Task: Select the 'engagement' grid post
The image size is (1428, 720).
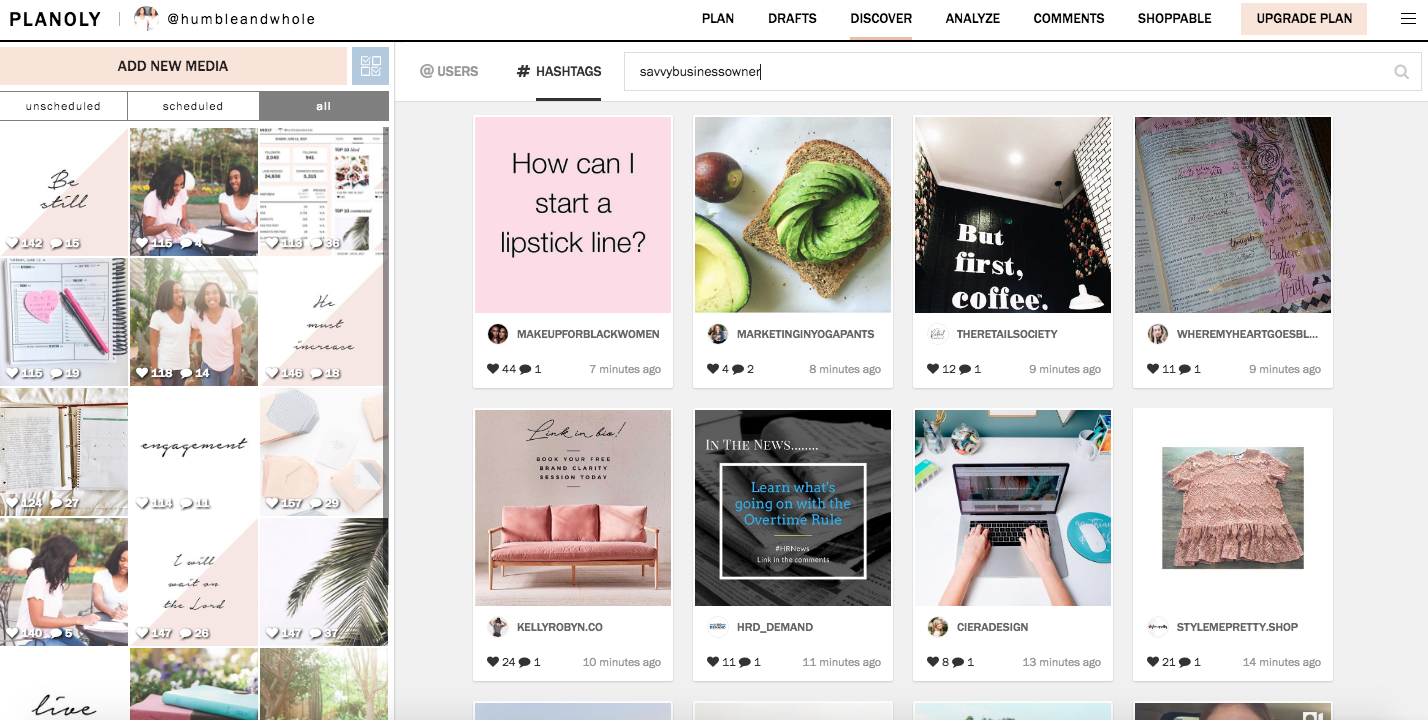Action: click(x=193, y=451)
